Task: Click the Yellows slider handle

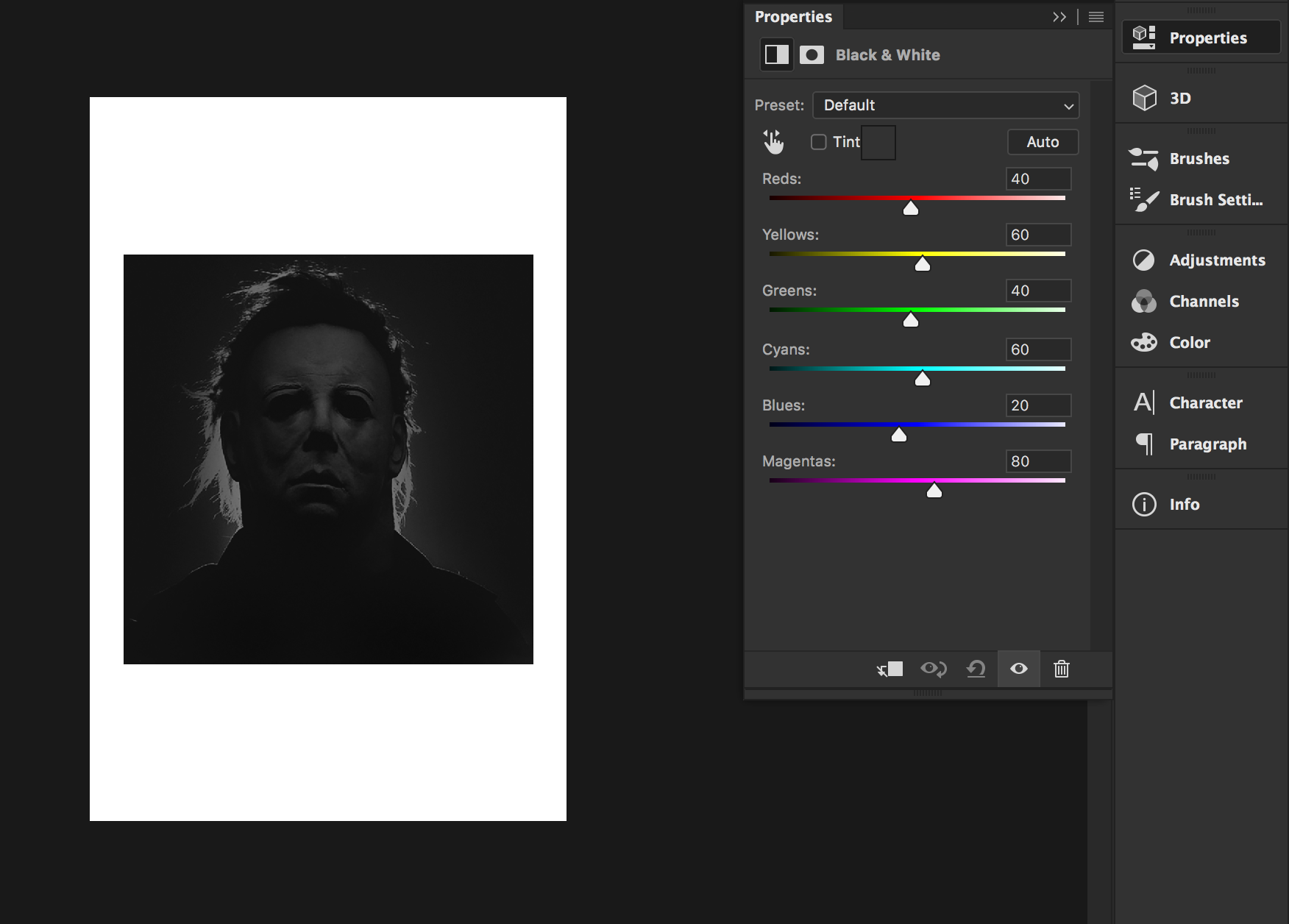Action: [923, 264]
